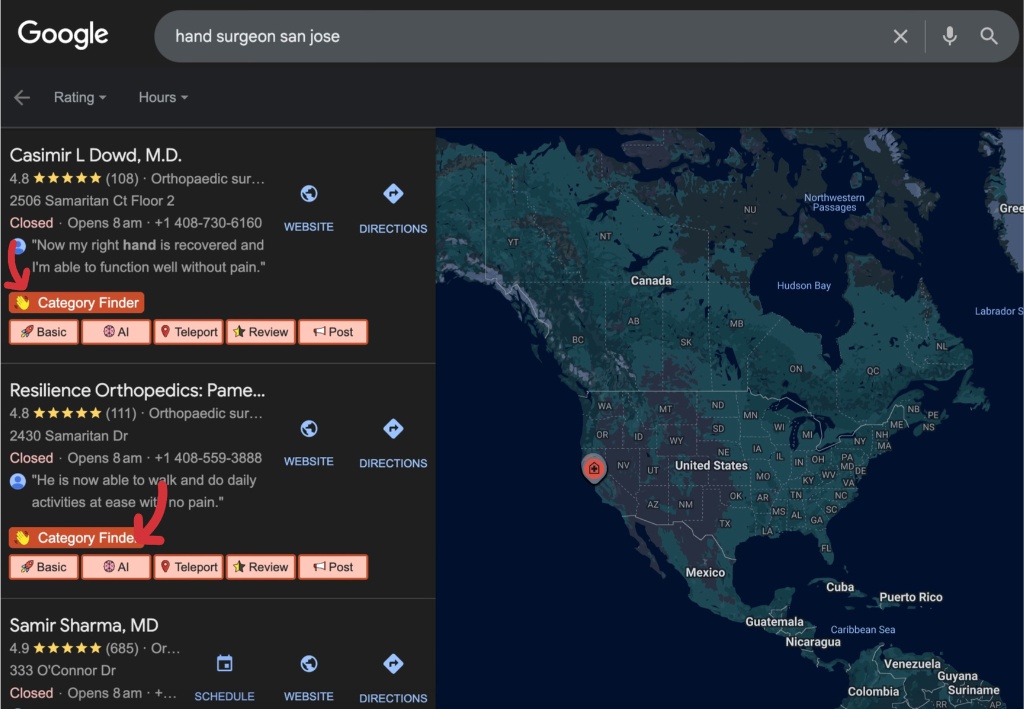Click Teleport button under Resilience Orthopedics

point(189,567)
